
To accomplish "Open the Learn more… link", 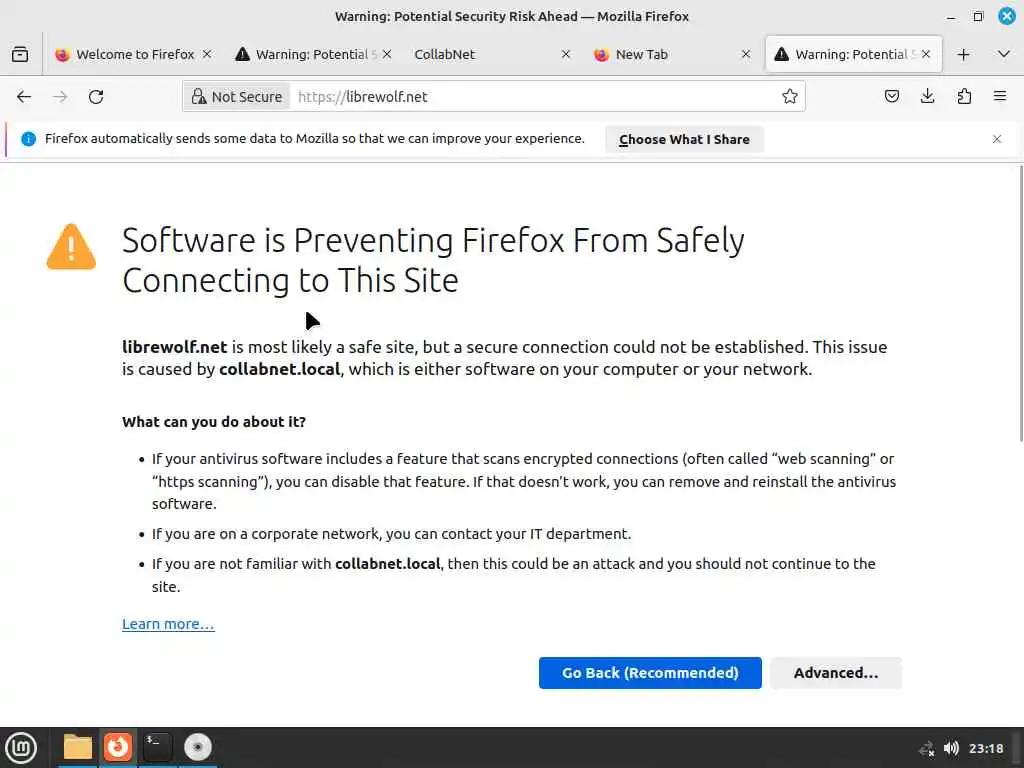I will tap(168, 624).
